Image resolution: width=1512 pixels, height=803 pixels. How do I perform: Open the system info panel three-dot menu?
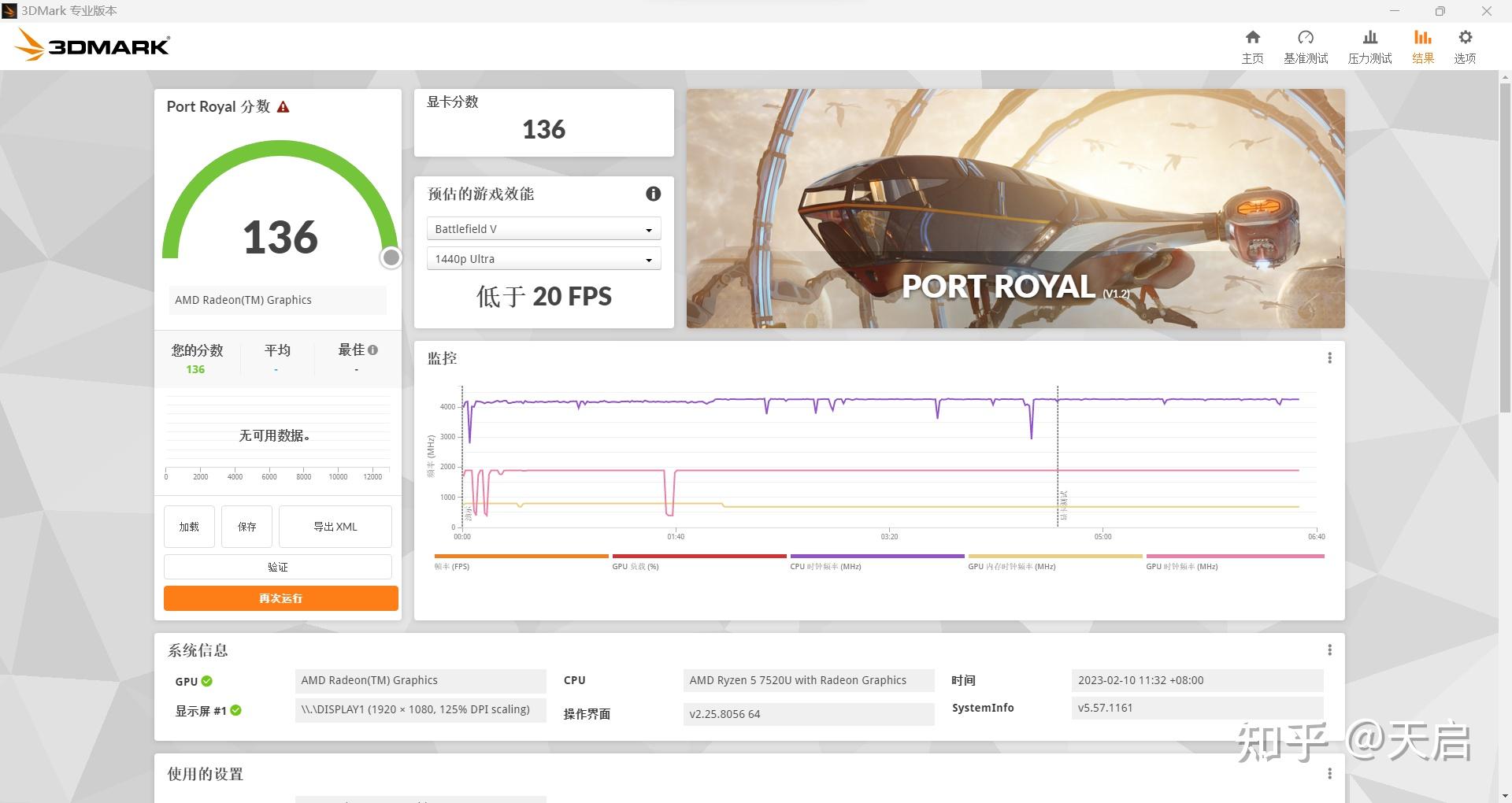(x=1329, y=649)
